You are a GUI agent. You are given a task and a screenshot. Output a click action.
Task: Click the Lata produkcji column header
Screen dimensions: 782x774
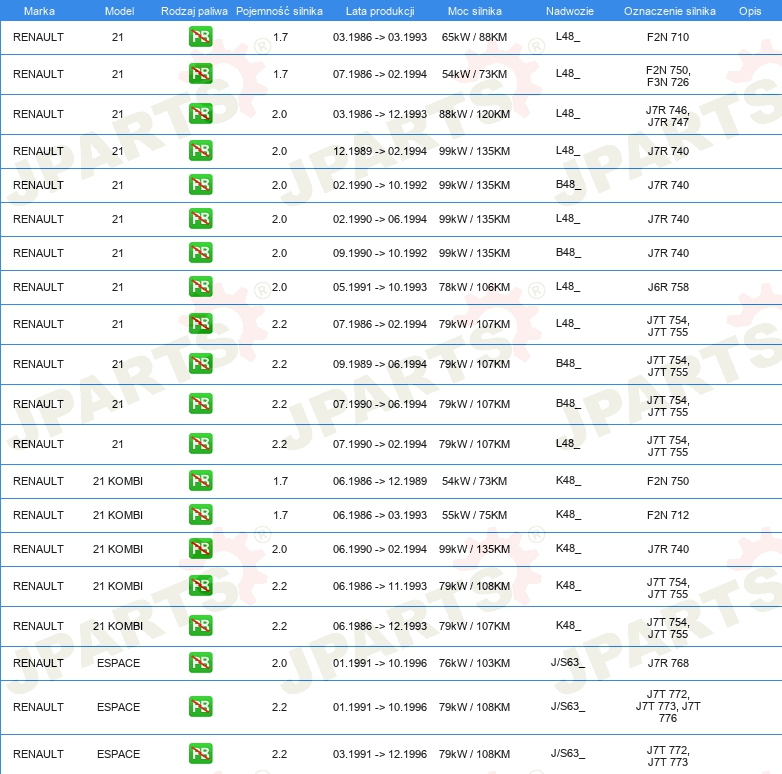380,11
